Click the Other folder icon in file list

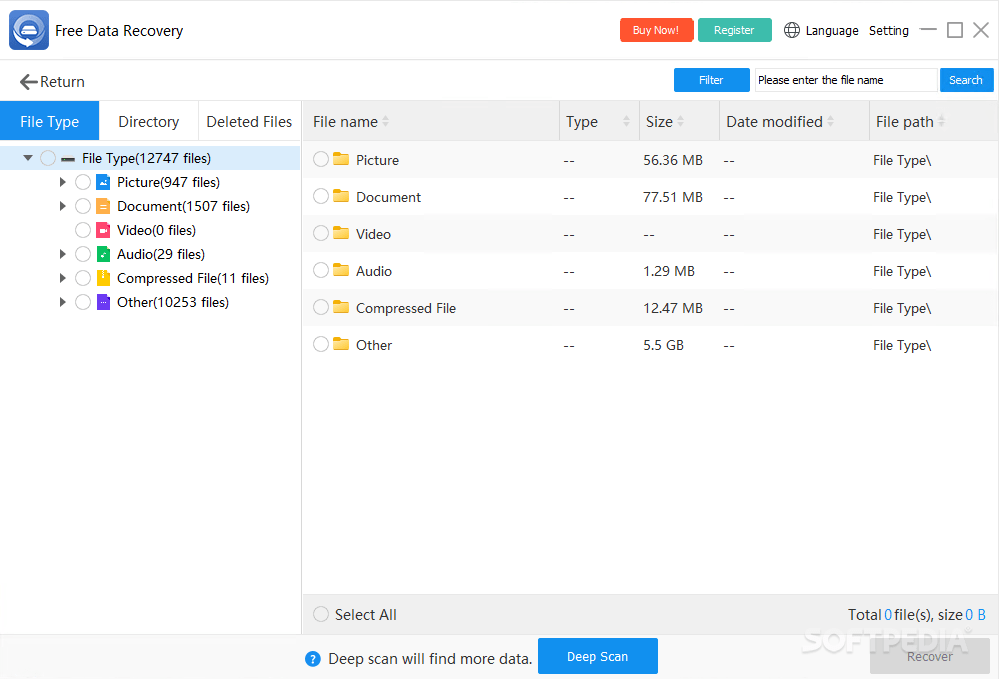341,343
